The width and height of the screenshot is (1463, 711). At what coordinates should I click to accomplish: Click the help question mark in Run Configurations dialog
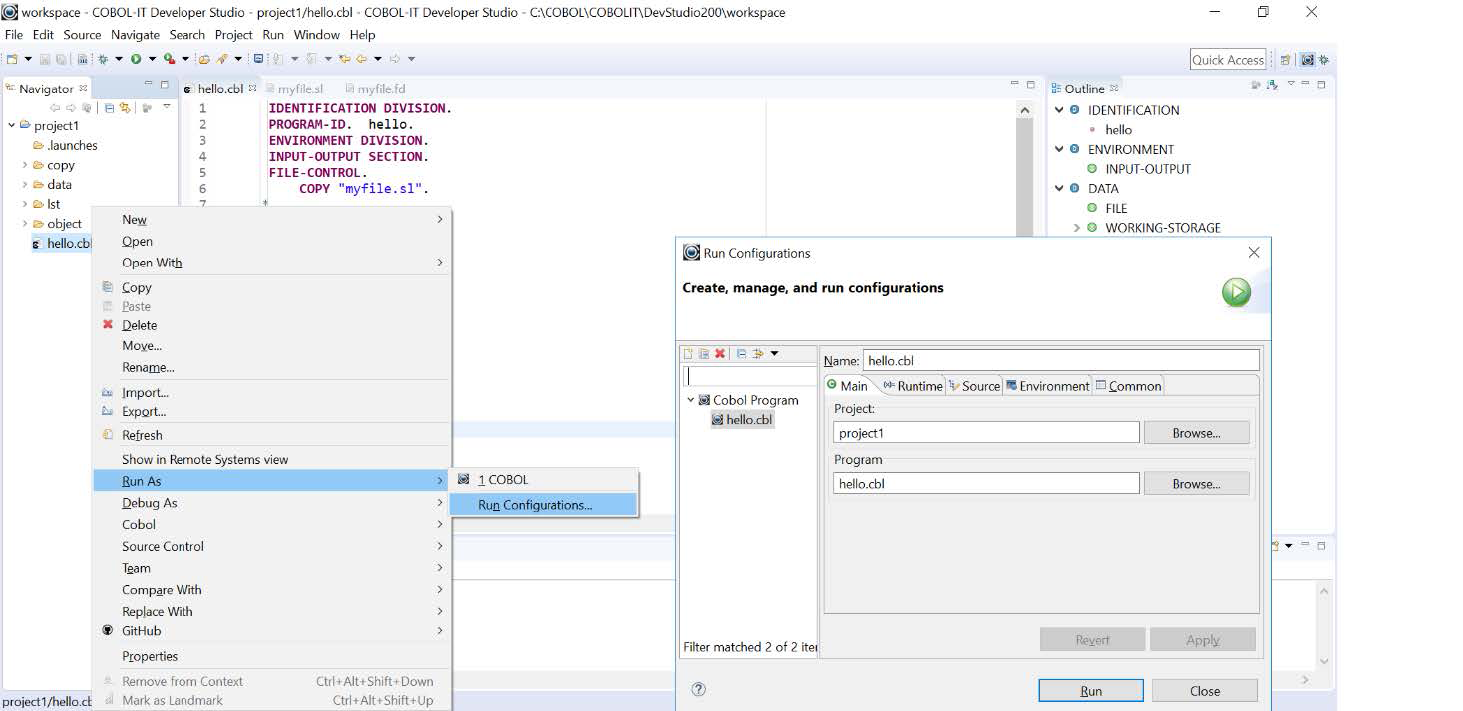tap(698, 689)
